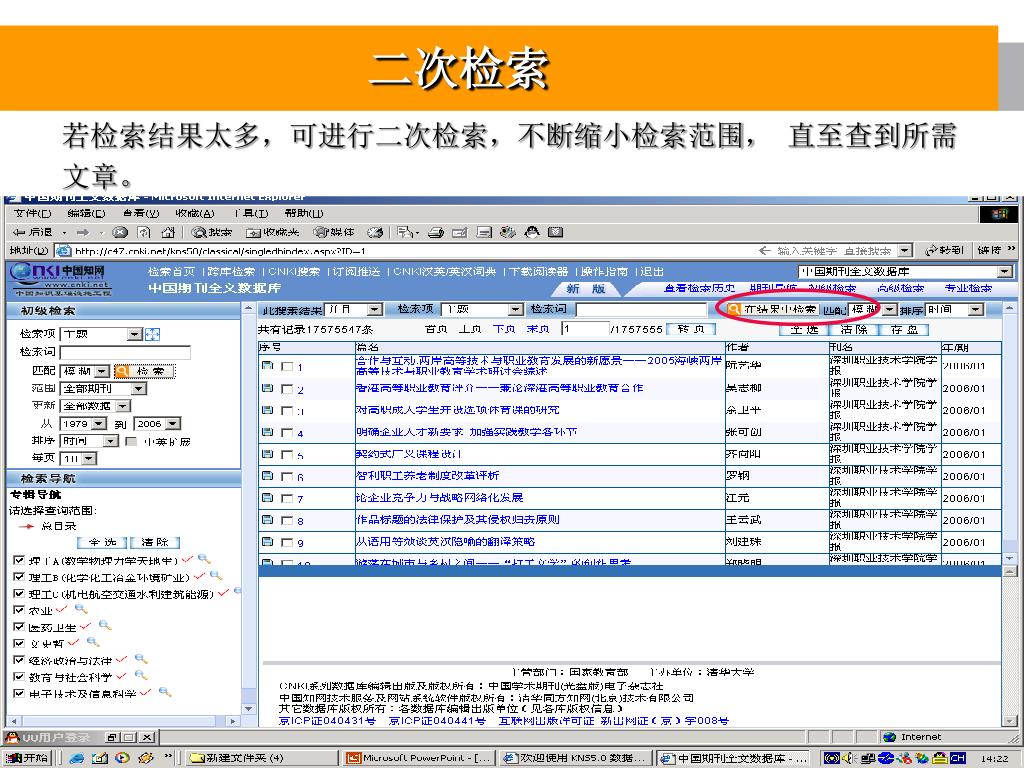Click the left panel vertical scrollbar down arrow
Viewport: 1024px width, 768px height.
pos(248,709)
